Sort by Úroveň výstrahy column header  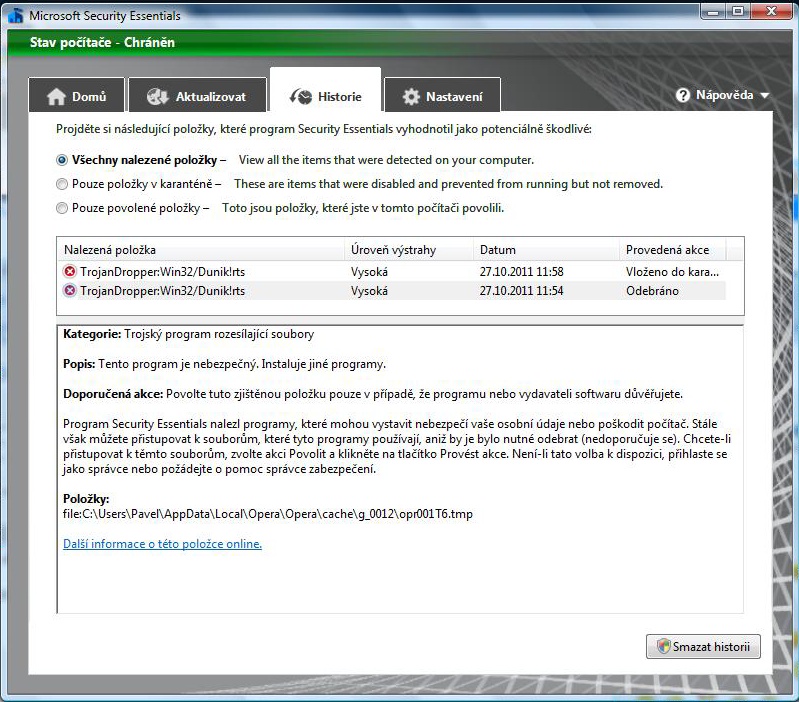(x=409, y=250)
